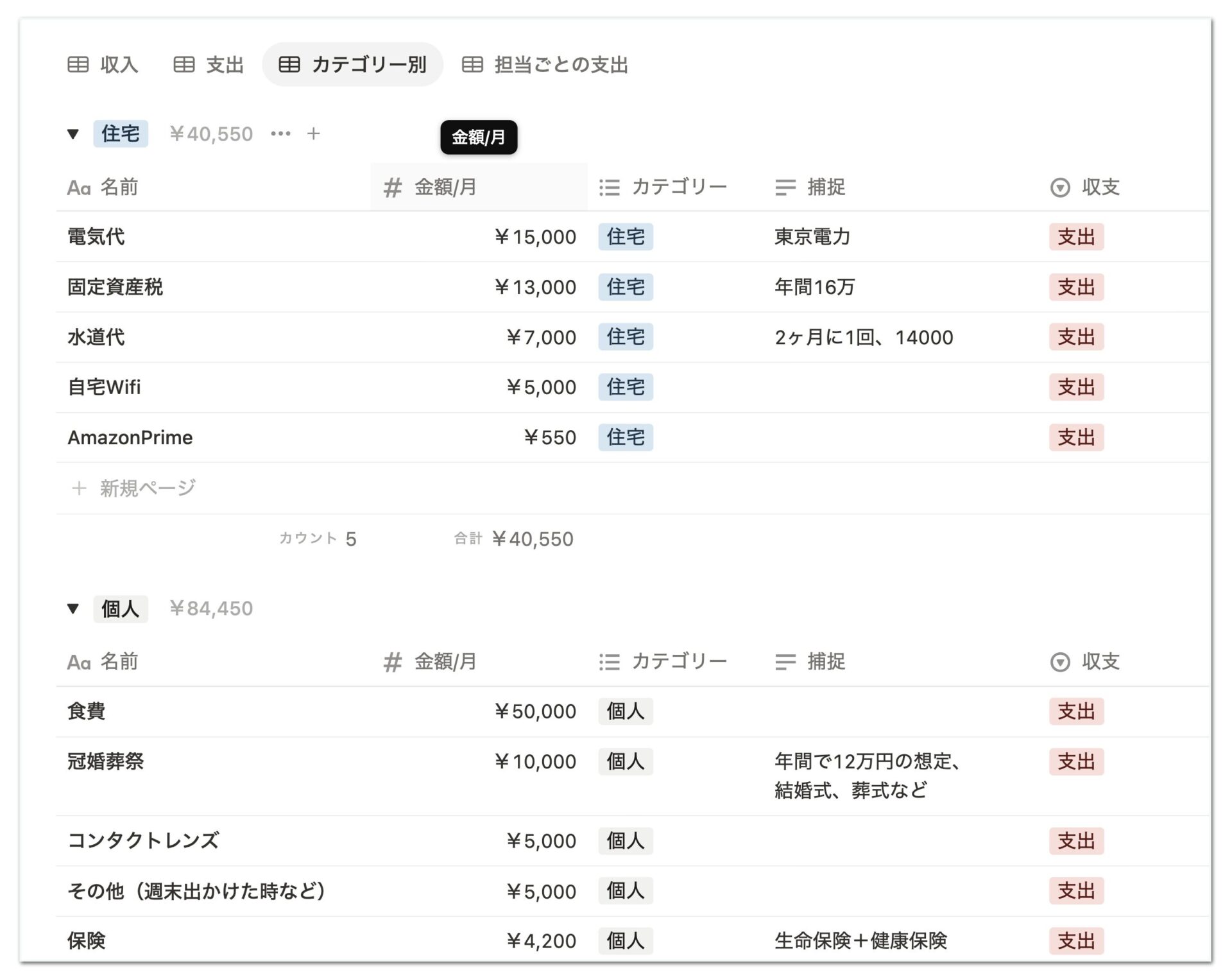Click the 住宅 tag in AmazonPrime row
Viewport: 1232px width, 979px height.
[626, 437]
